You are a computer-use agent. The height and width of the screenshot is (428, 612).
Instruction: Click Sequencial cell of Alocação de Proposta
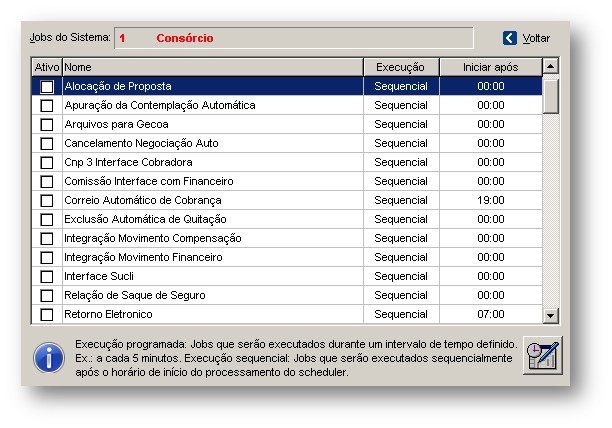[401, 86]
